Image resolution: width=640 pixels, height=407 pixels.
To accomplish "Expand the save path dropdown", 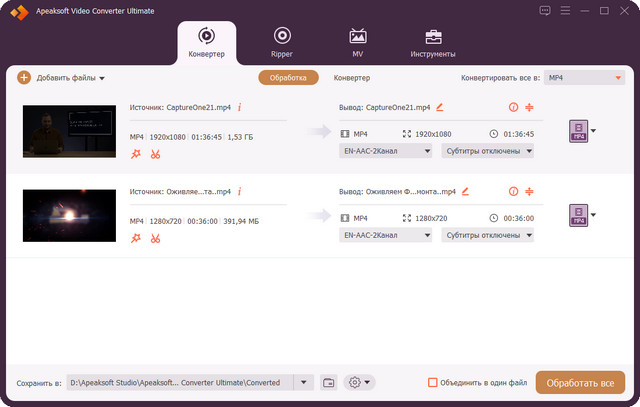I will tap(304, 383).
